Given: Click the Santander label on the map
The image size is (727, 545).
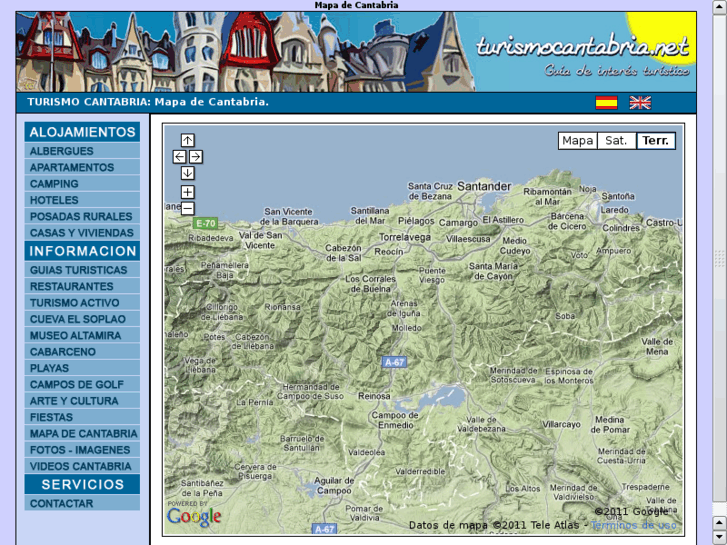Looking at the screenshot, I should [484, 186].
